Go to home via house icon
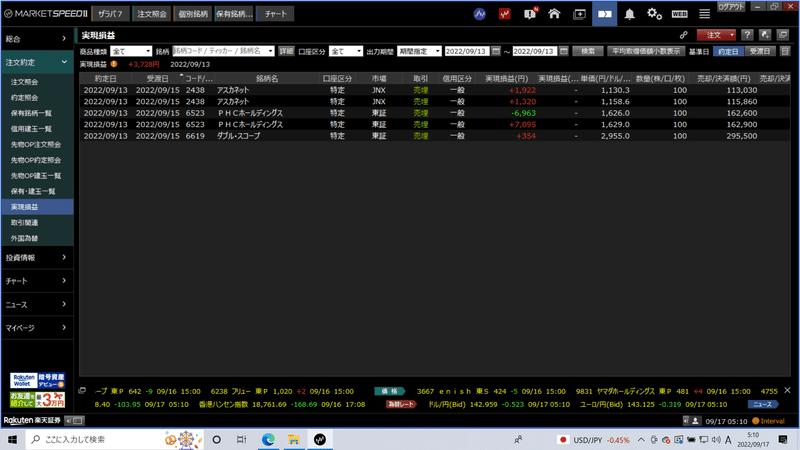800x450 pixels. point(554,14)
